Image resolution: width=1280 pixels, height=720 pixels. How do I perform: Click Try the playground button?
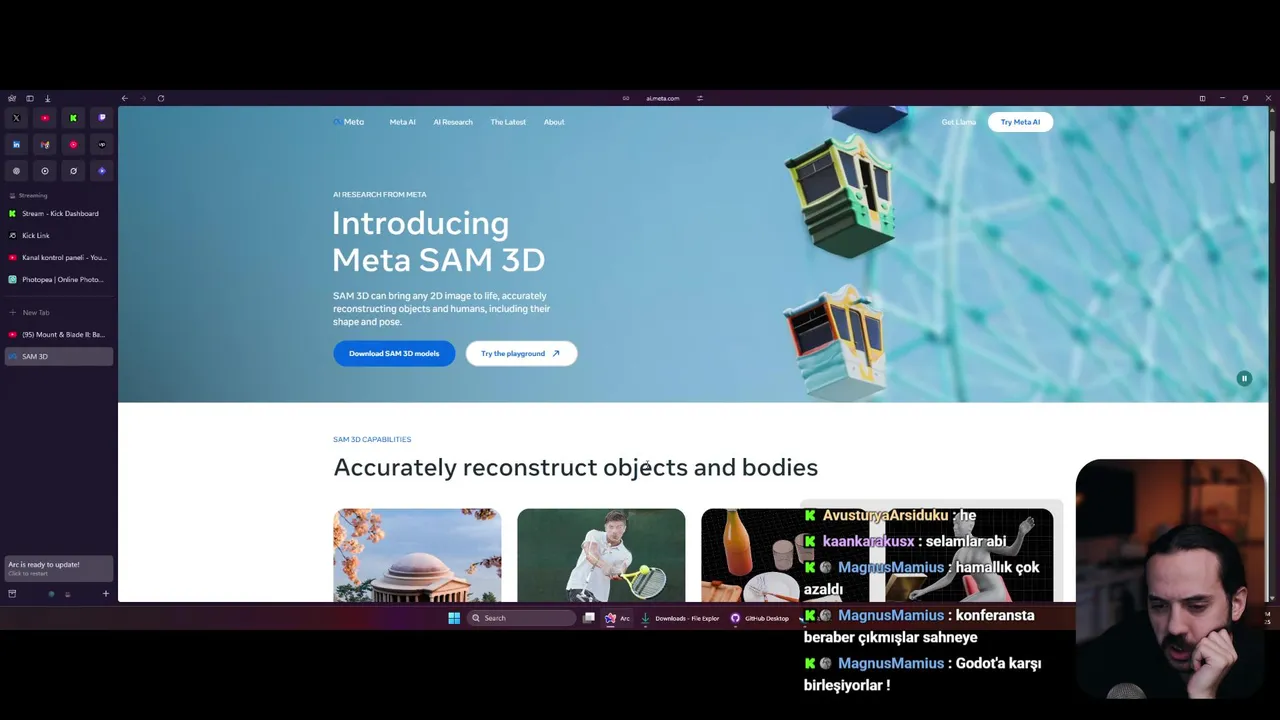click(521, 353)
